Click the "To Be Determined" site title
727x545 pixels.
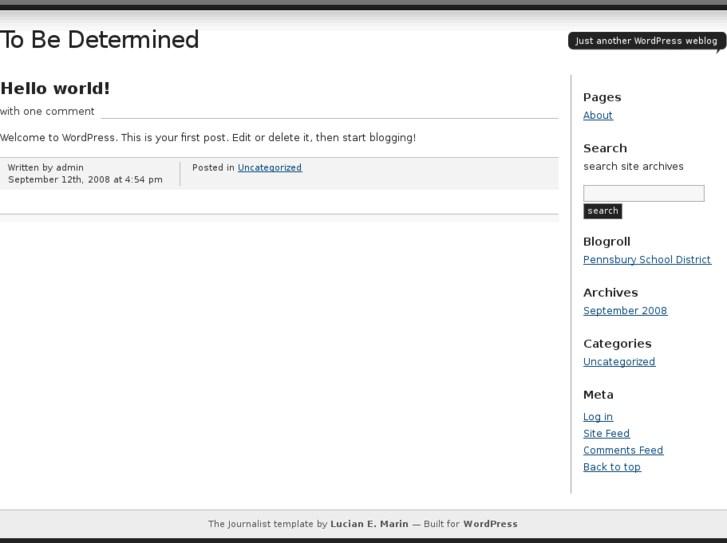click(x=100, y=40)
